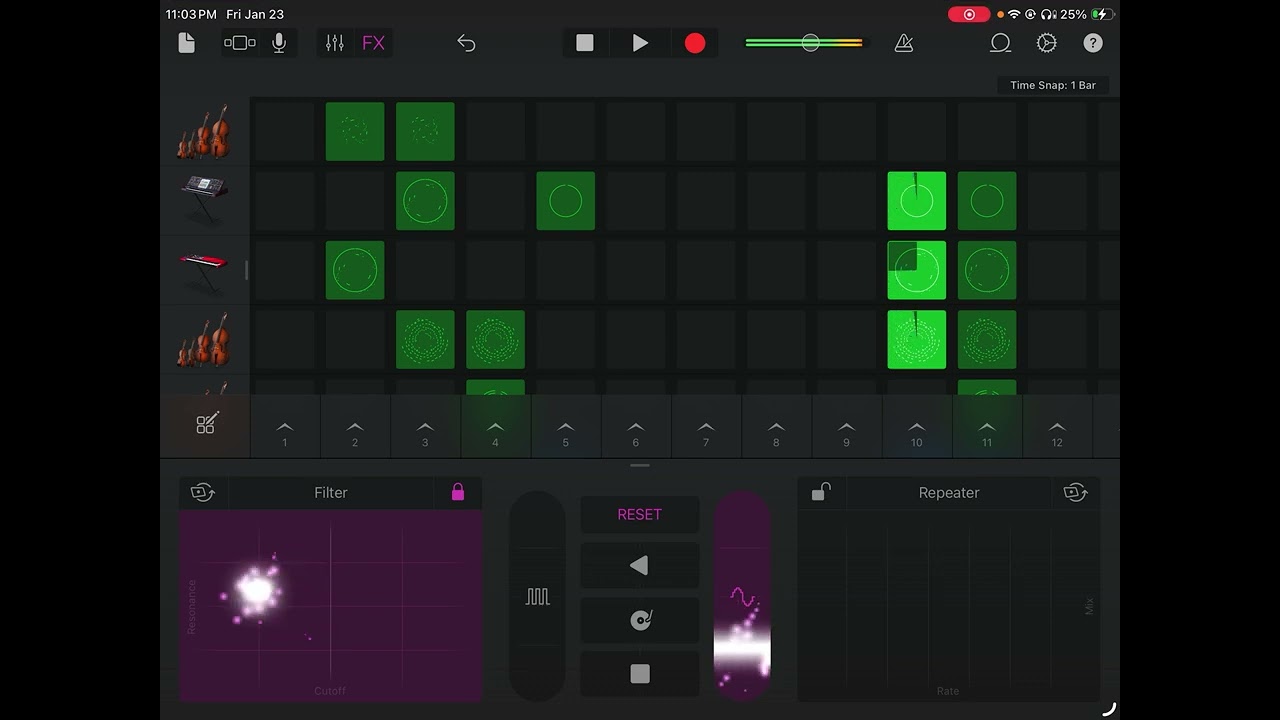Trigger column 11
This screenshot has height=720, width=1280.
coord(987,432)
